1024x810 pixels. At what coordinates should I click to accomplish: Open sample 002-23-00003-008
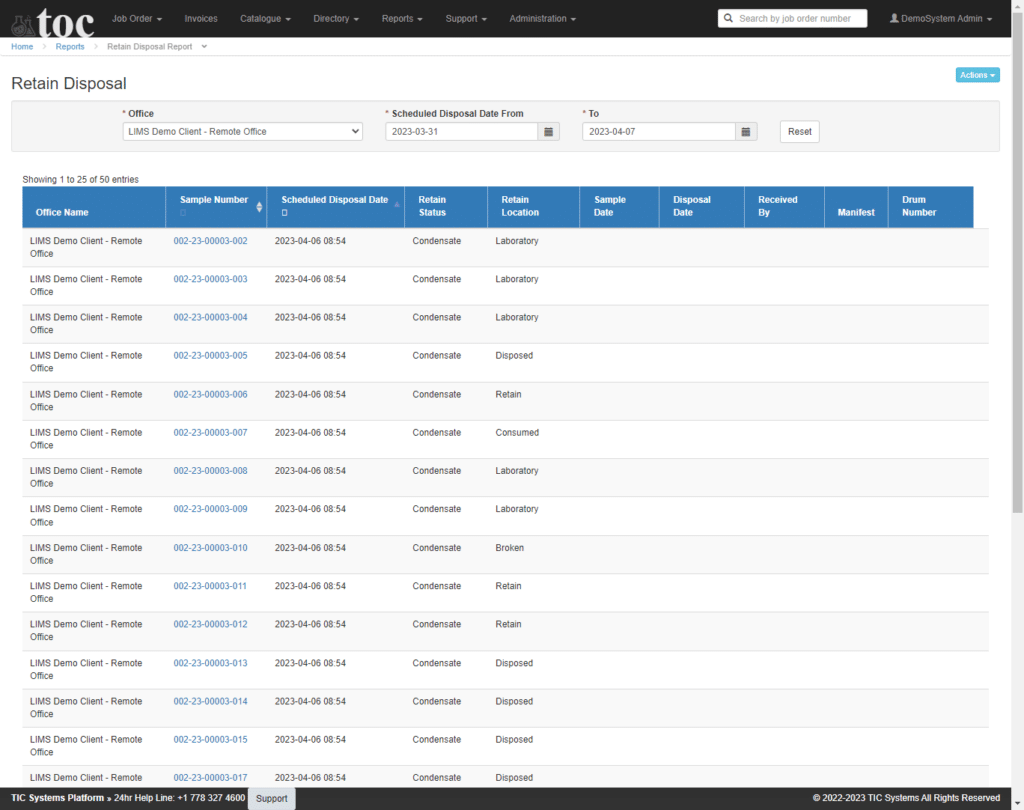[x=210, y=471]
